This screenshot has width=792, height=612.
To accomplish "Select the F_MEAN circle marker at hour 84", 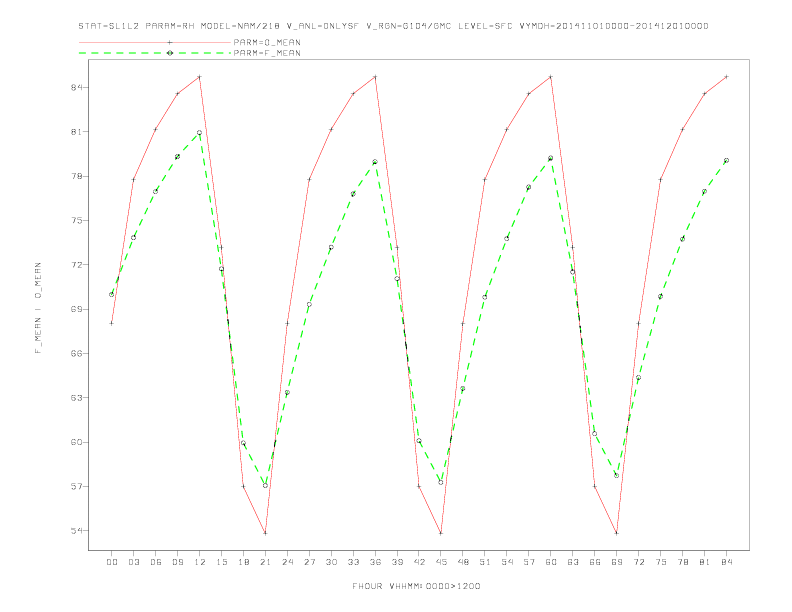I will point(726,160).
